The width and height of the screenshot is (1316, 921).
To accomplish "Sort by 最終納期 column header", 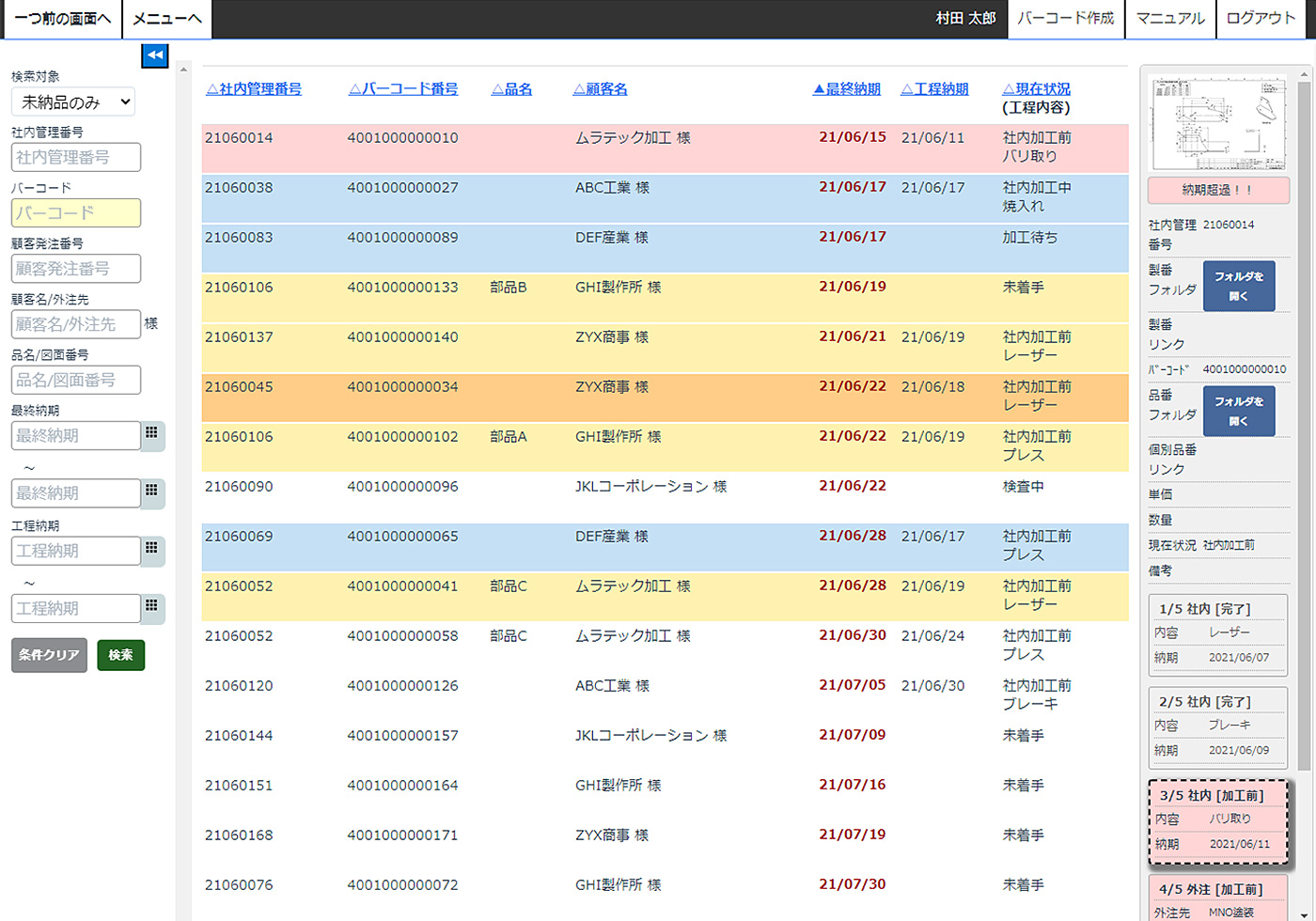I will [846, 89].
